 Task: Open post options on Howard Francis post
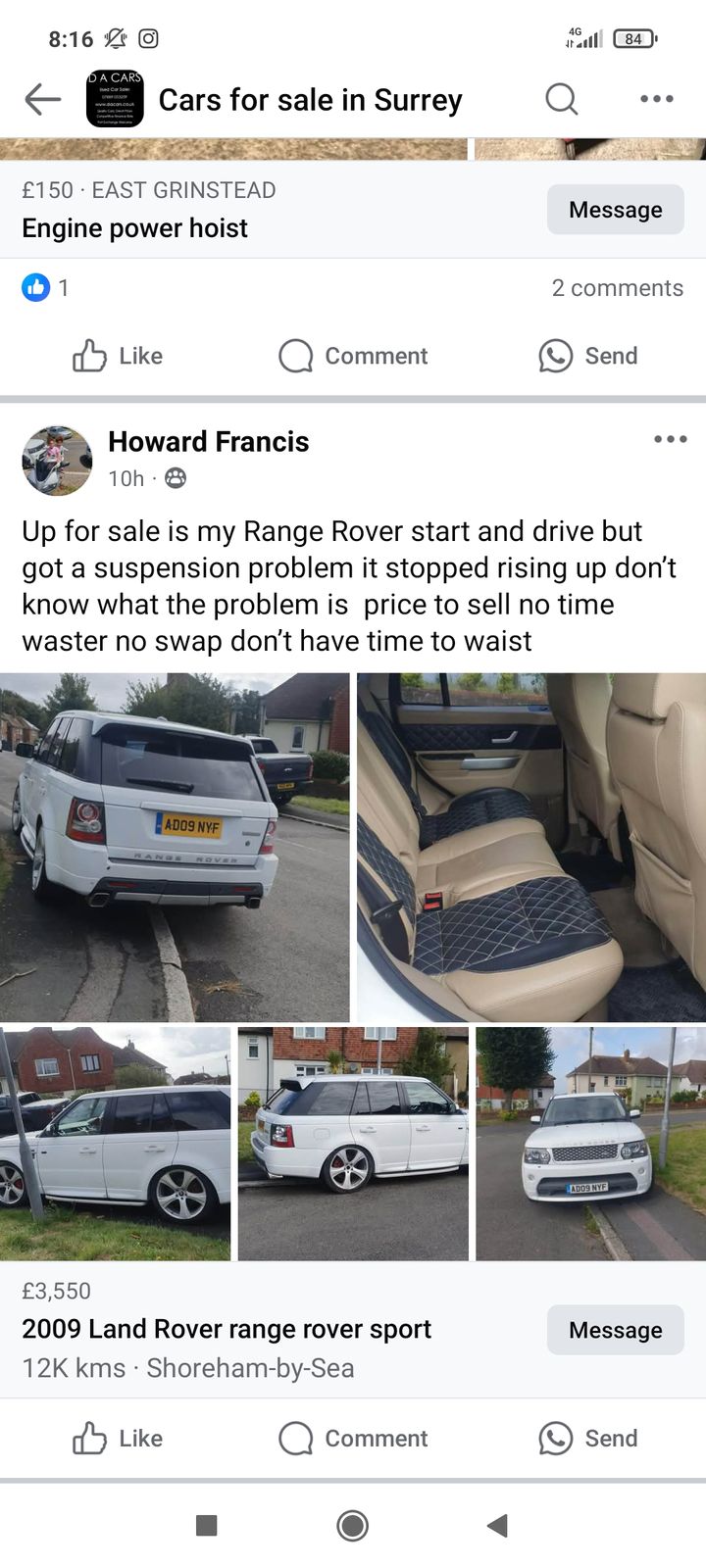pyautogui.click(x=670, y=439)
